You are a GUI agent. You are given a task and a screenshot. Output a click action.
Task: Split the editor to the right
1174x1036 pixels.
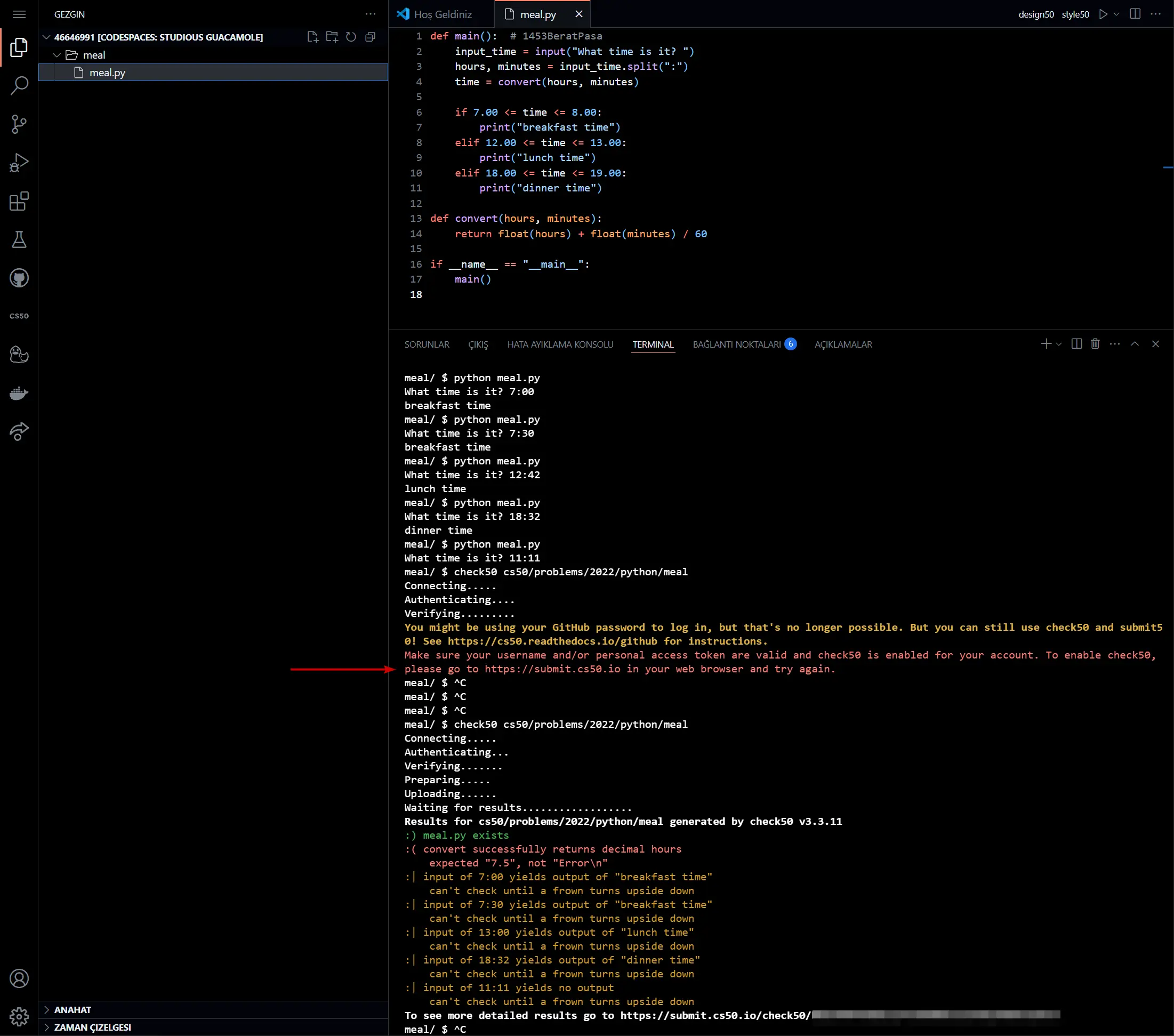[x=1135, y=14]
